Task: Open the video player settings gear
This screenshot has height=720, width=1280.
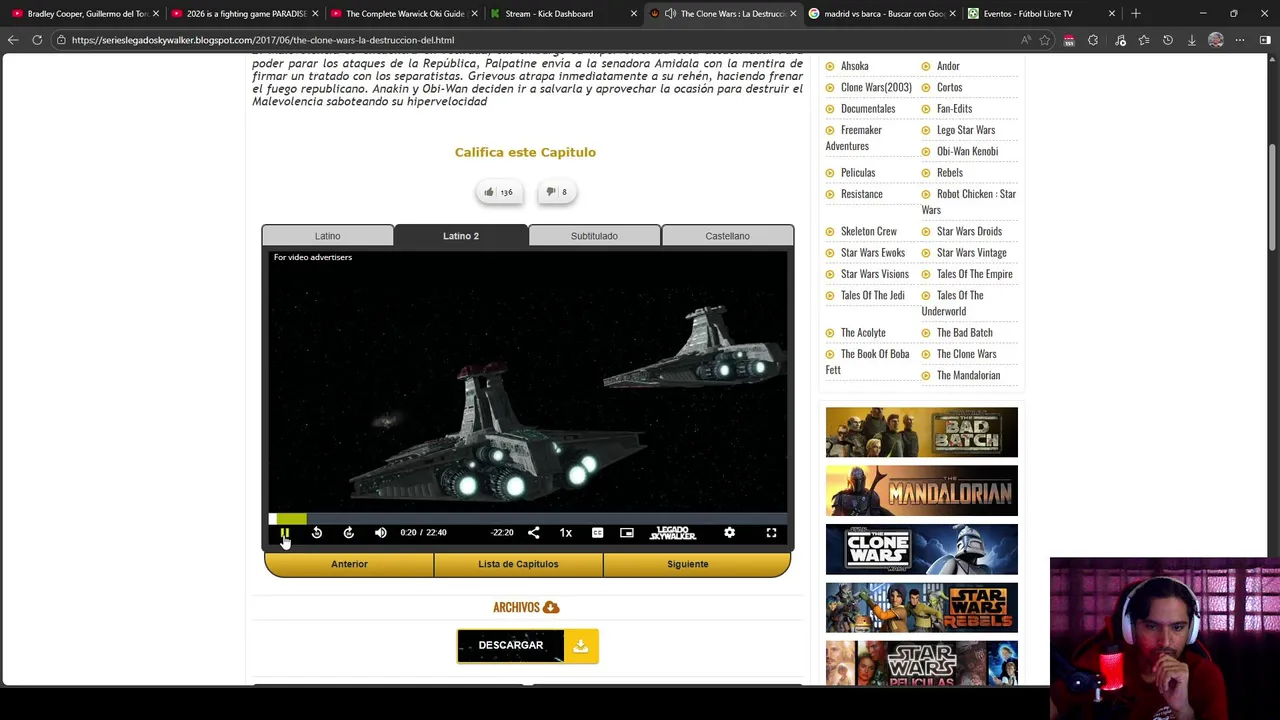Action: [x=729, y=533]
